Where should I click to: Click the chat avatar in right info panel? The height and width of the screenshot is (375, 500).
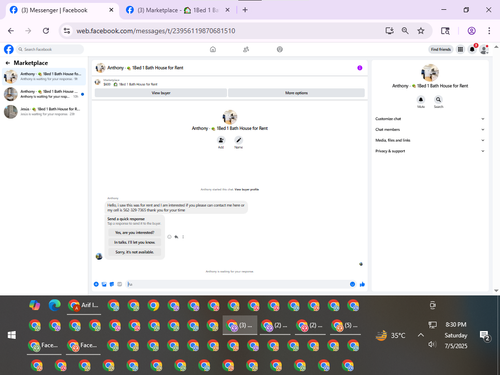point(430,73)
